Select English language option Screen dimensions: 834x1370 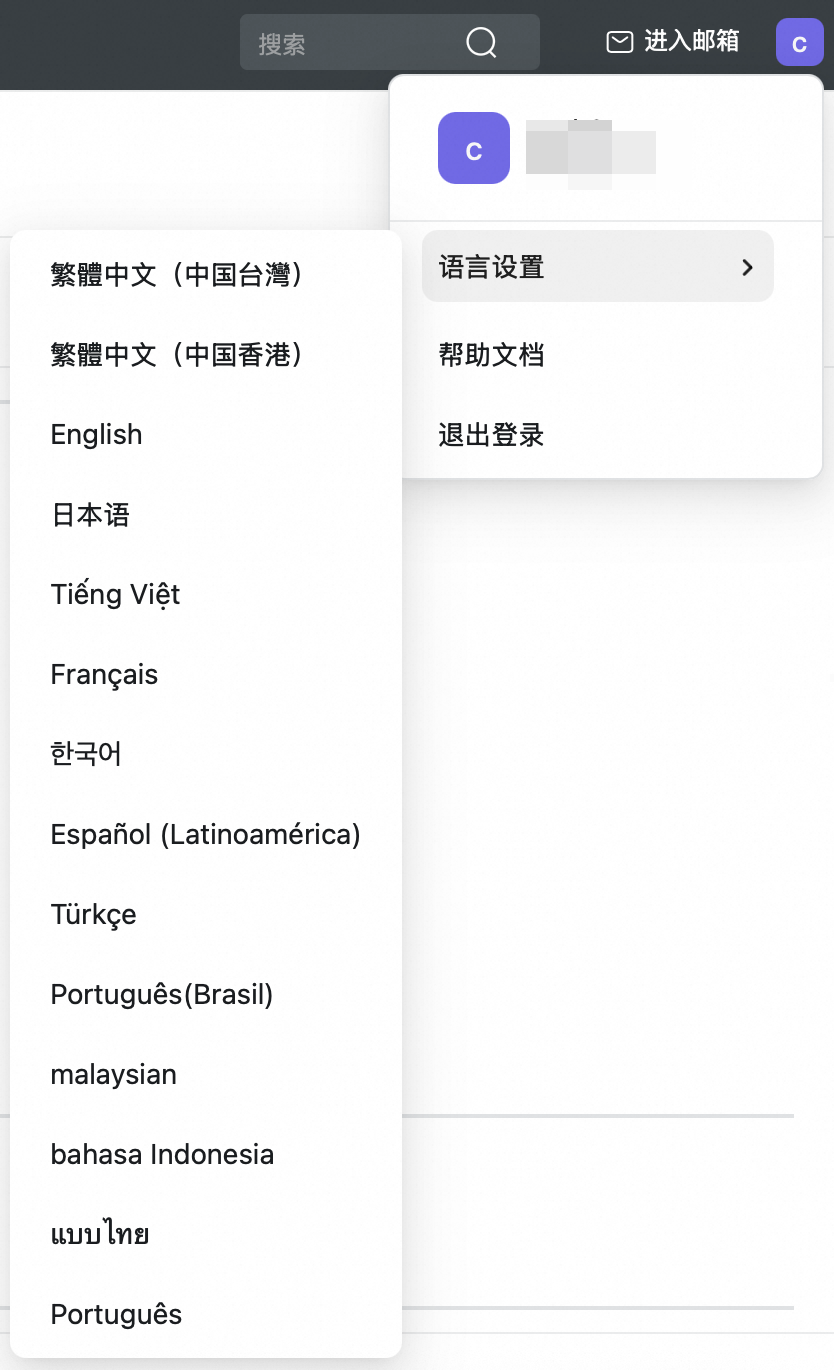point(97,435)
